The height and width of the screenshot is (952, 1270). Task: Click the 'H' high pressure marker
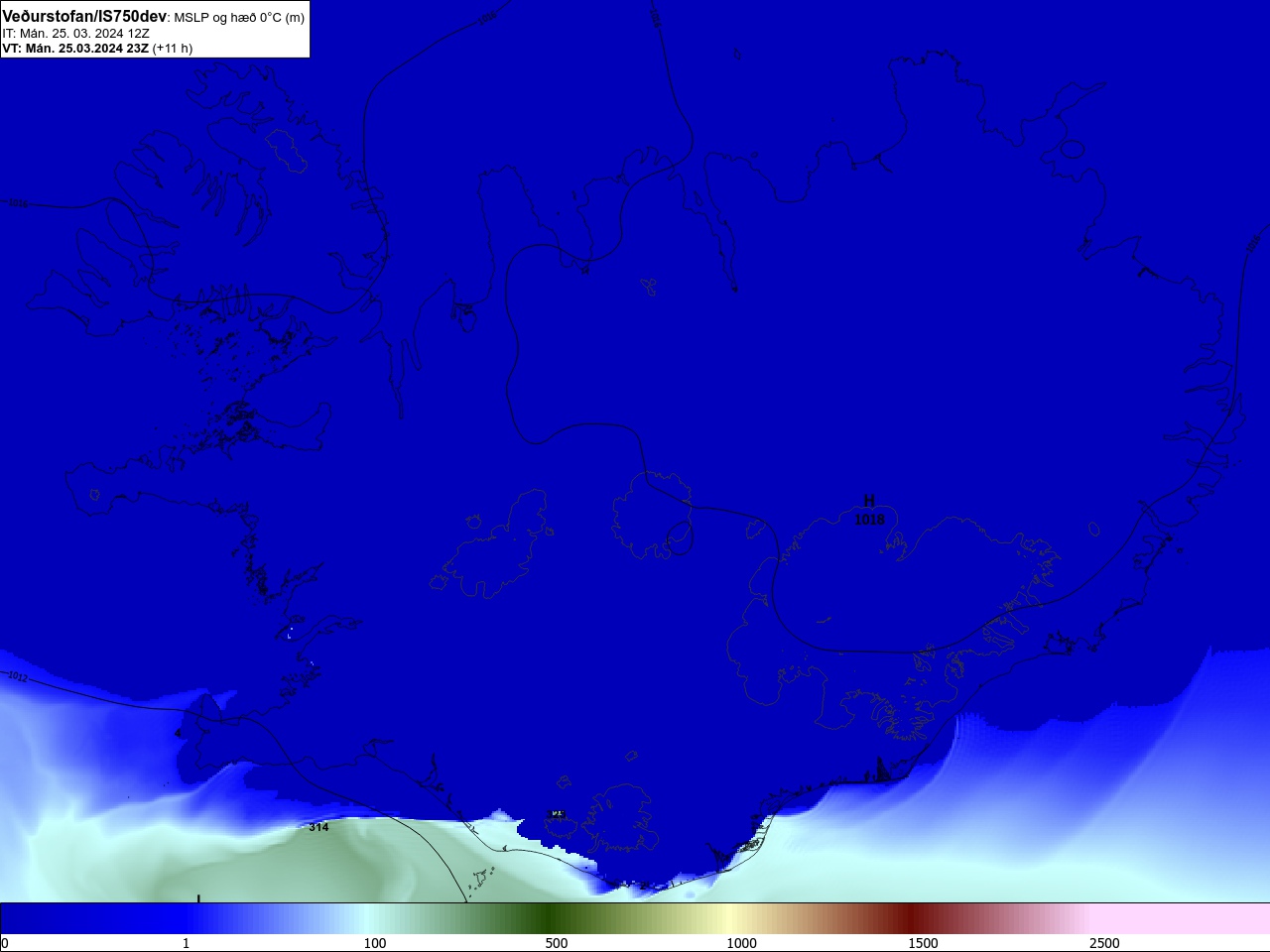(869, 502)
